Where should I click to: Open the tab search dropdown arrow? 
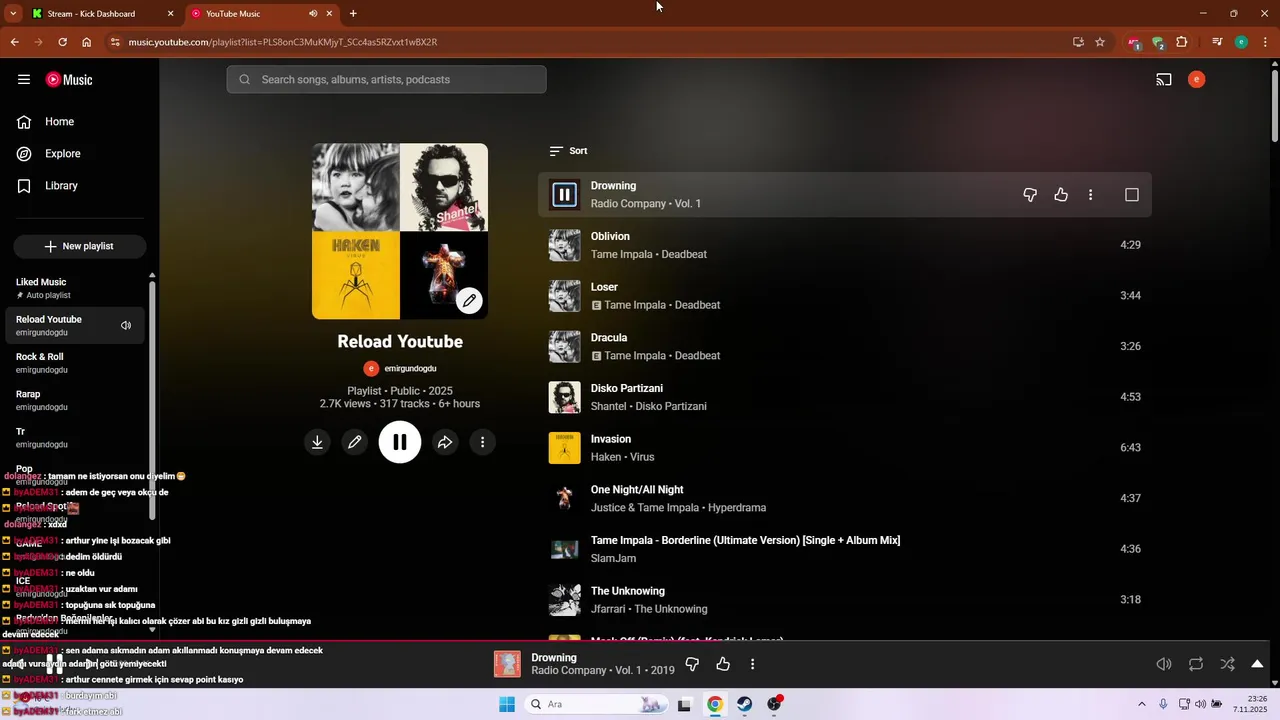[13, 14]
